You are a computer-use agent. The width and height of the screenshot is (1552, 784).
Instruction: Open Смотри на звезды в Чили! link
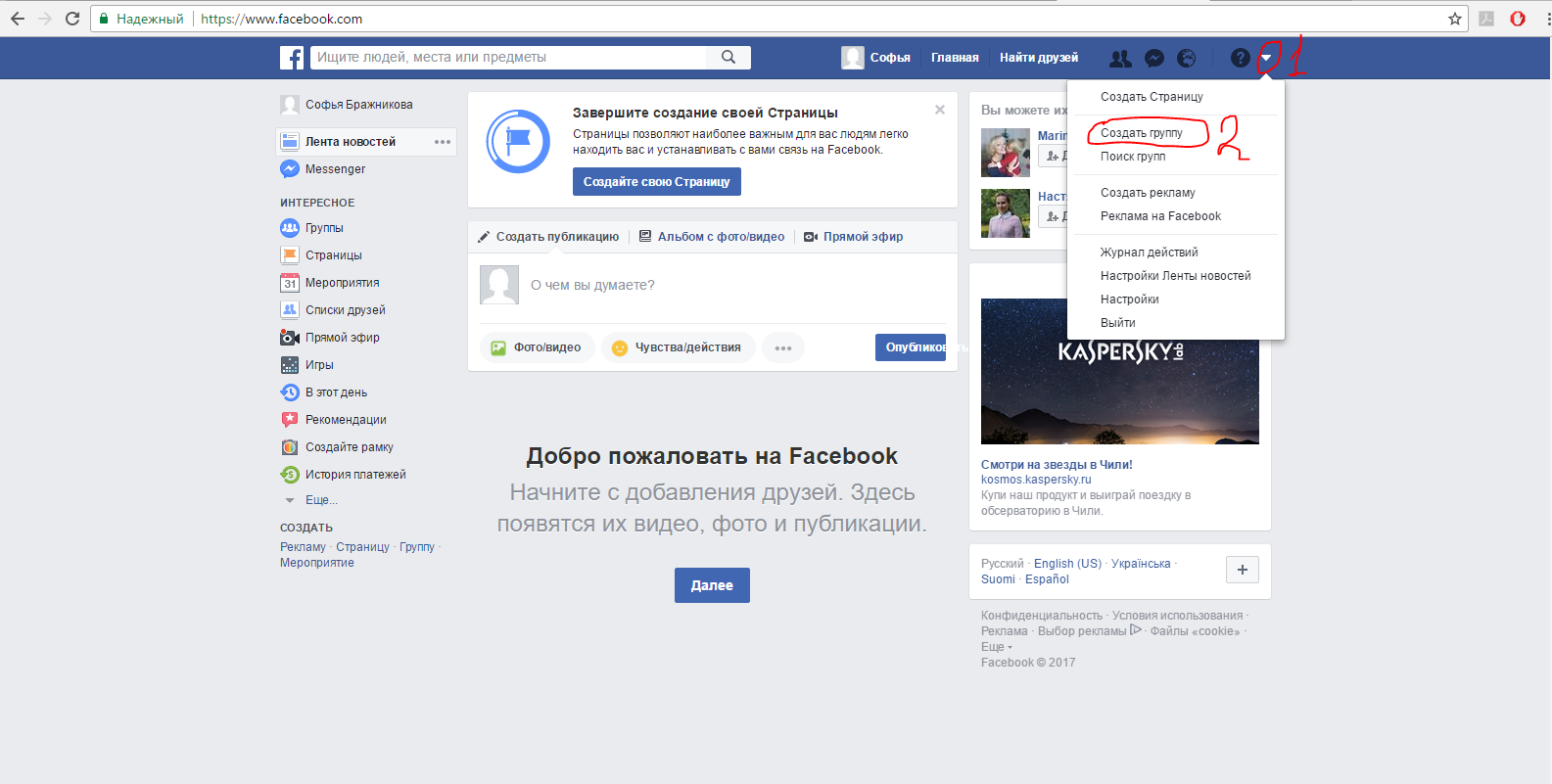[x=1057, y=465]
